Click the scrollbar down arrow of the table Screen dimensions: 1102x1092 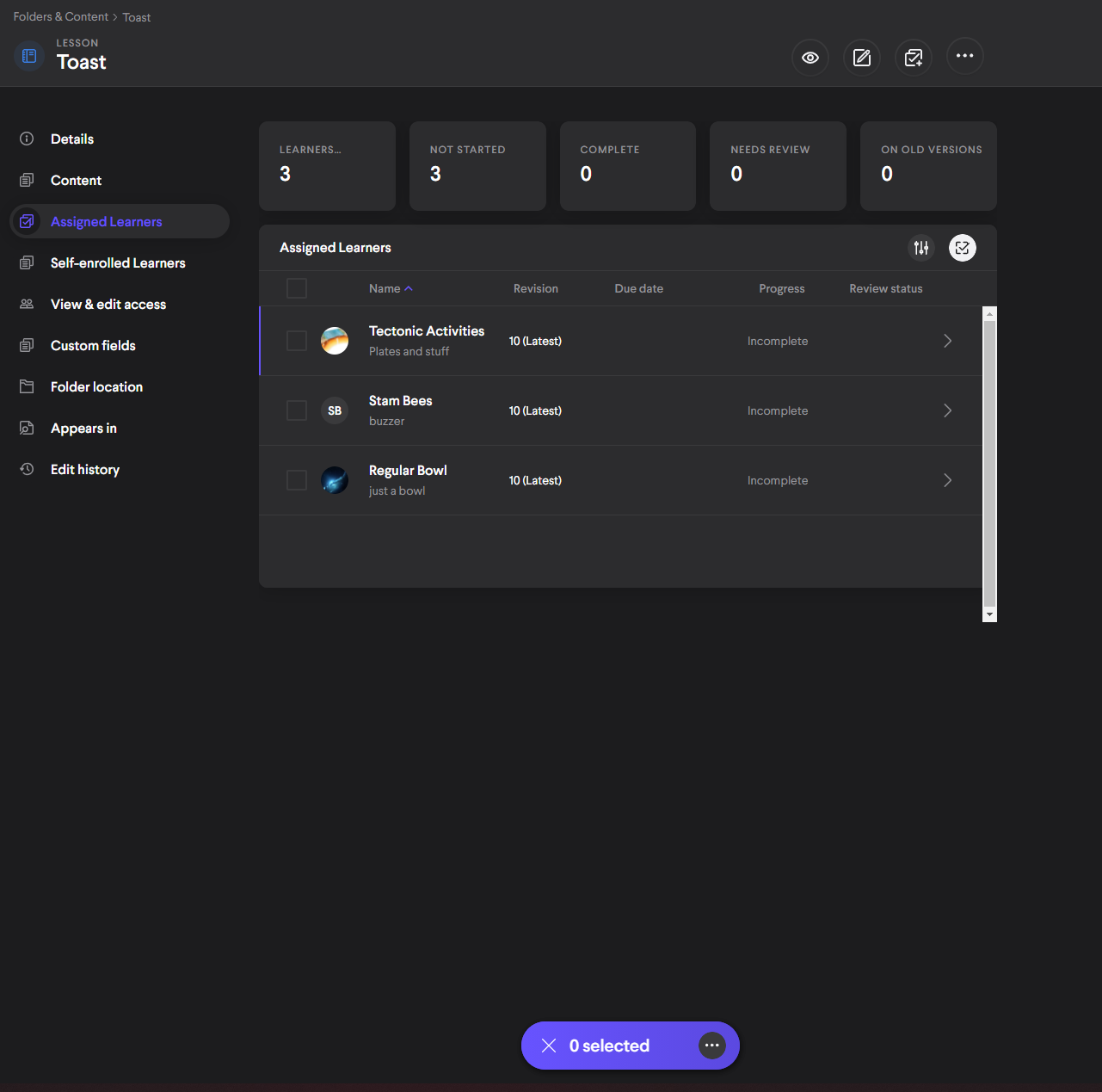click(x=989, y=614)
